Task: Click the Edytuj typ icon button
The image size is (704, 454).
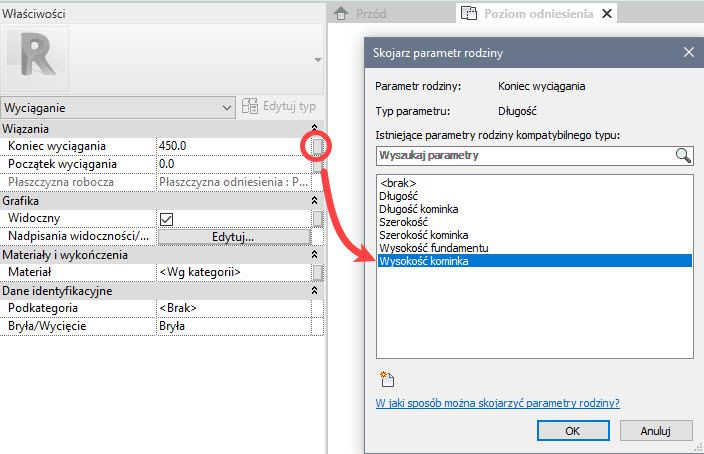Action: pos(251,106)
